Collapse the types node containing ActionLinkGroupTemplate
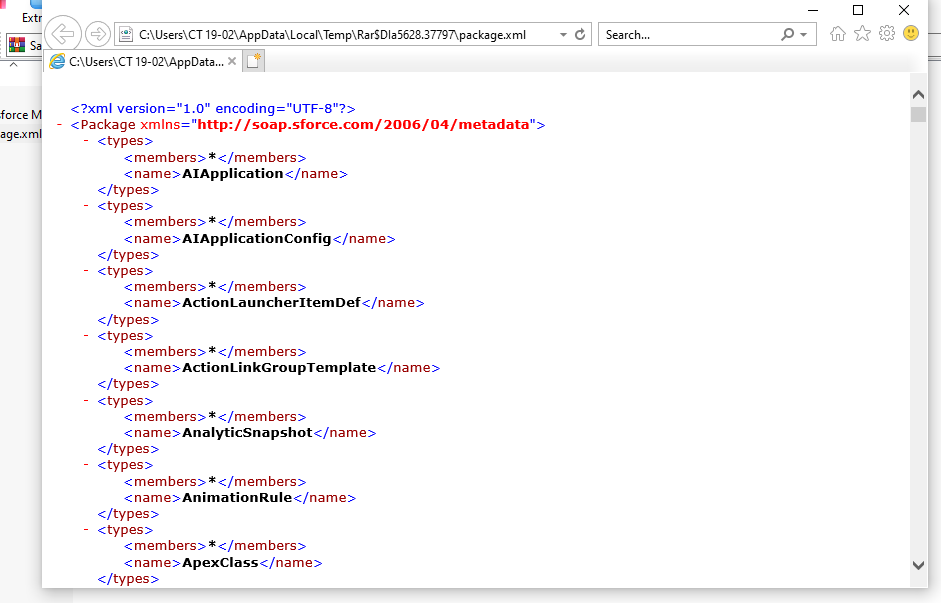The height and width of the screenshot is (603, 941). (86, 335)
